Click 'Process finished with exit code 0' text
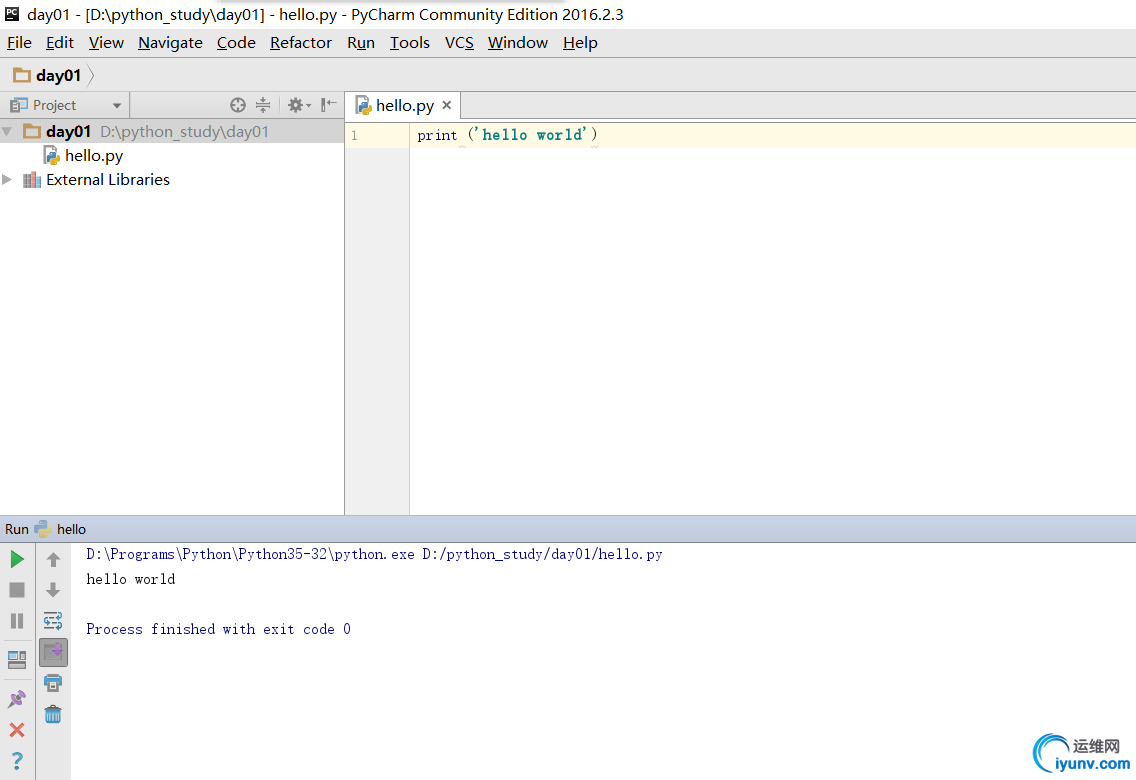This screenshot has width=1136, height=780. [218, 629]
